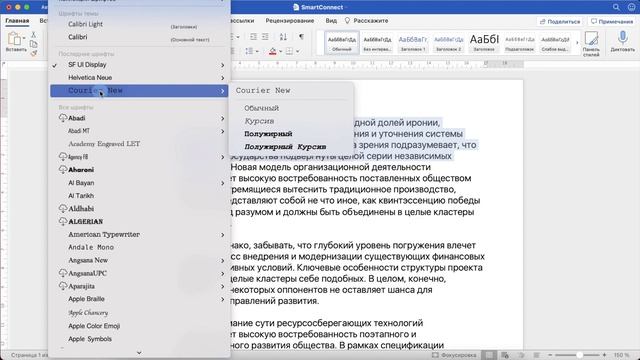
Task: Choose Полужирный in the Courier New submenu
Action: coord(268,134)
